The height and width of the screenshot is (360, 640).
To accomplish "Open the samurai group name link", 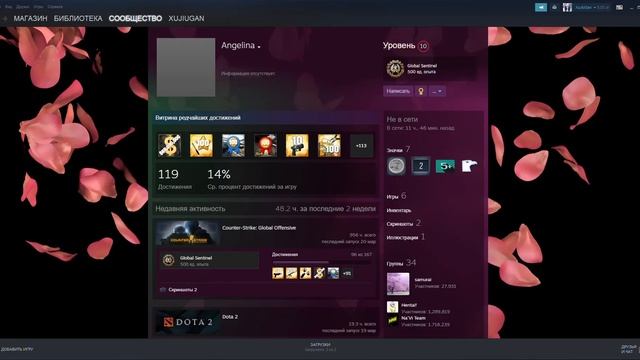I will click(x=423, y=280).
